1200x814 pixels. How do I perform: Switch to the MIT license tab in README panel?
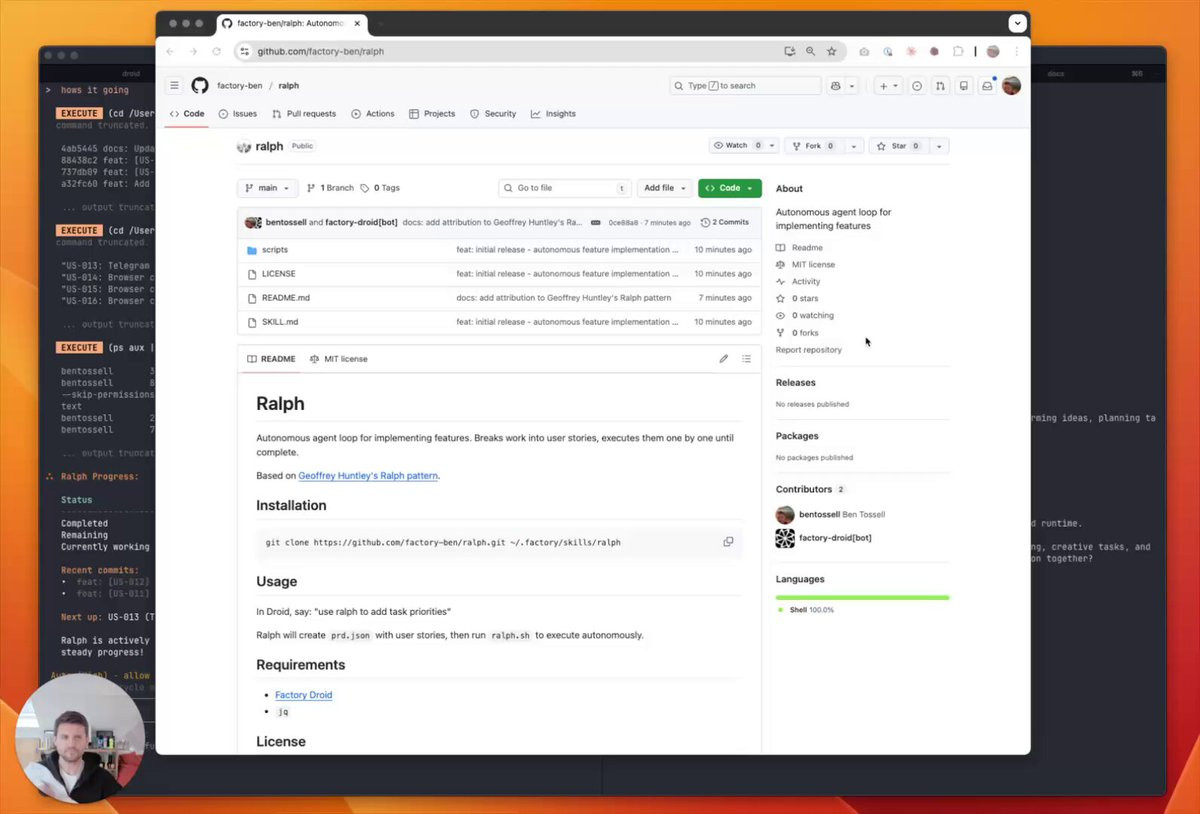click(x=339, y=359)
